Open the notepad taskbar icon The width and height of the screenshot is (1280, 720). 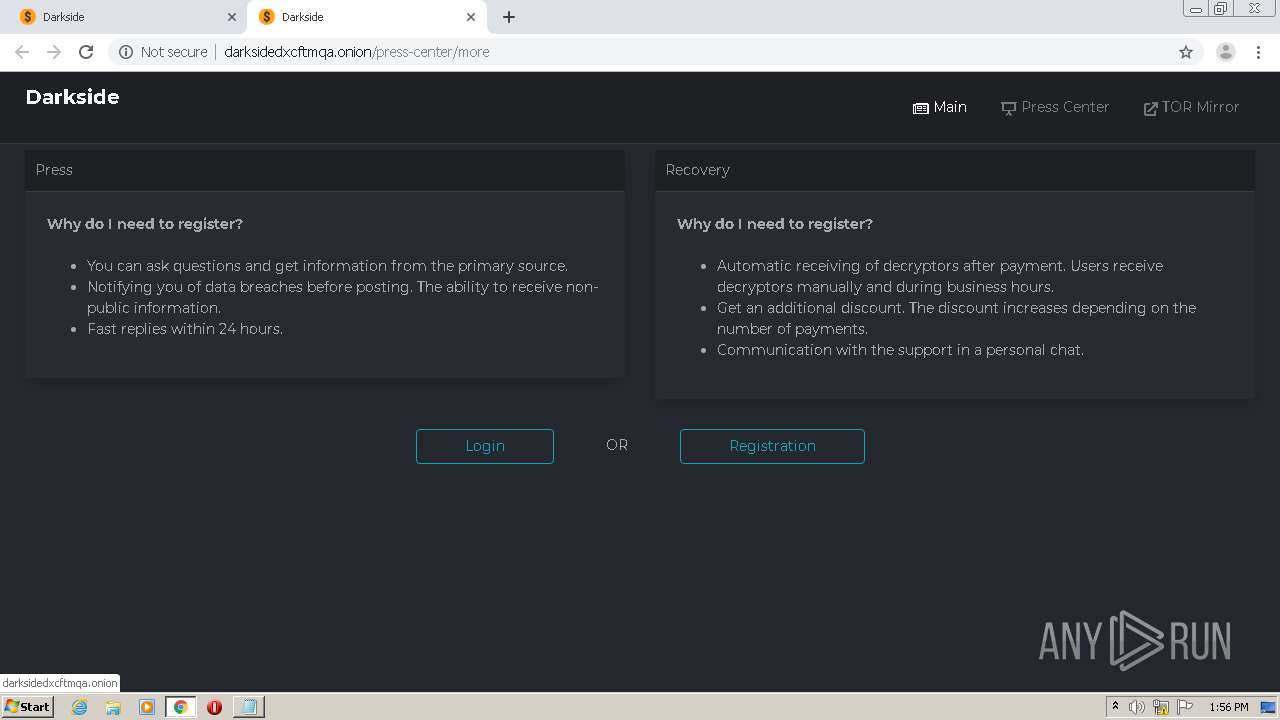[x=248, y=707]
